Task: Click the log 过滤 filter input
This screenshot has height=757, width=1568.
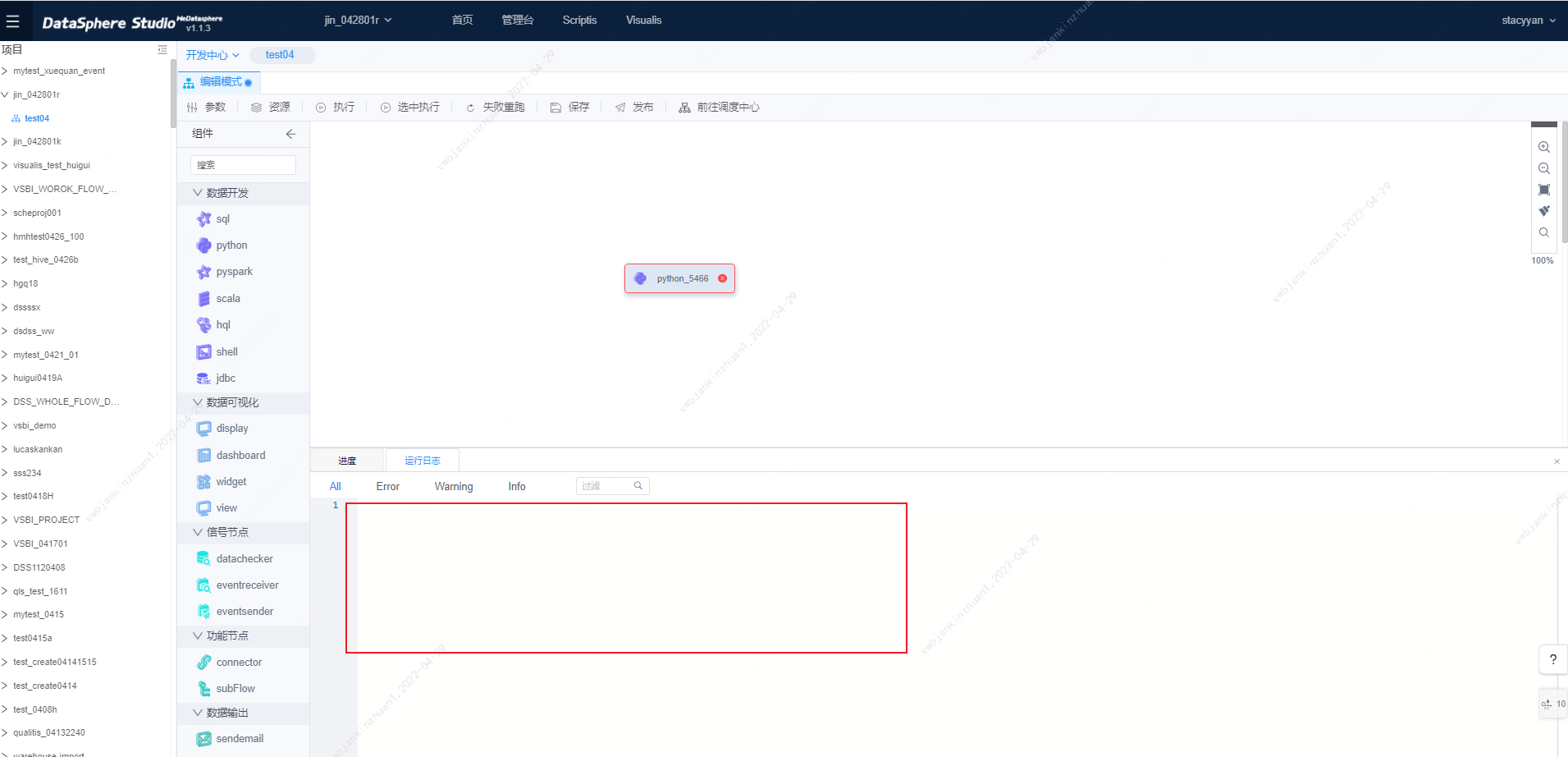Action: (x=612, y=486)
